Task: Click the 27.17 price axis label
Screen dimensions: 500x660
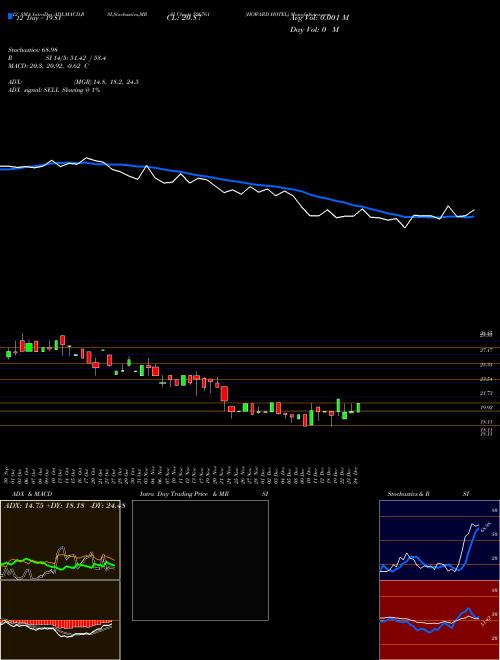Action: click(487, 350)
